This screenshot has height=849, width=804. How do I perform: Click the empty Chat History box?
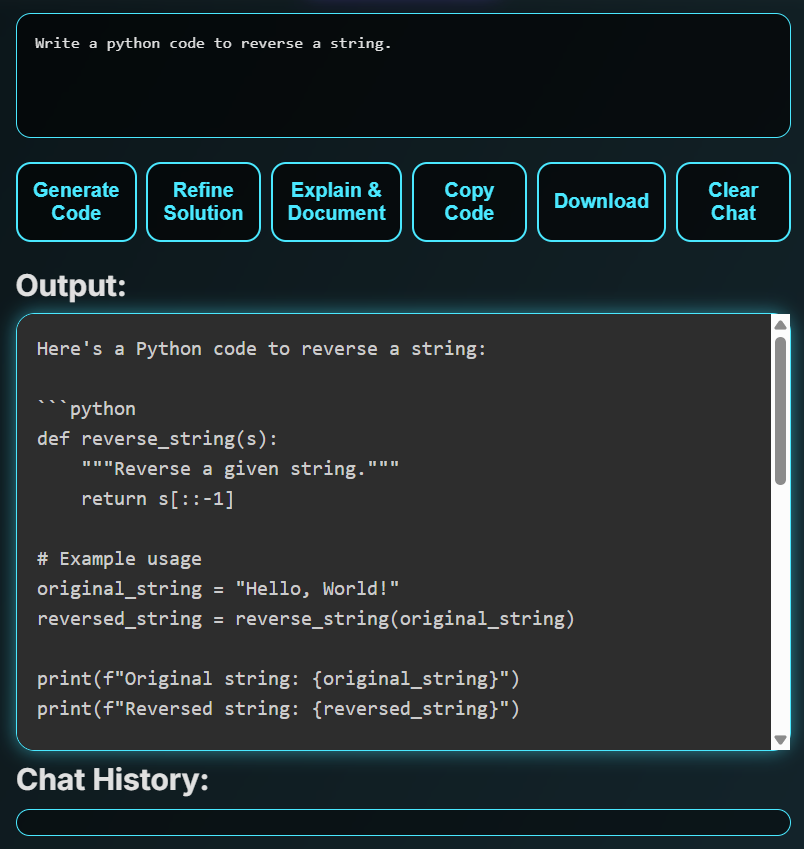(403, 822)
